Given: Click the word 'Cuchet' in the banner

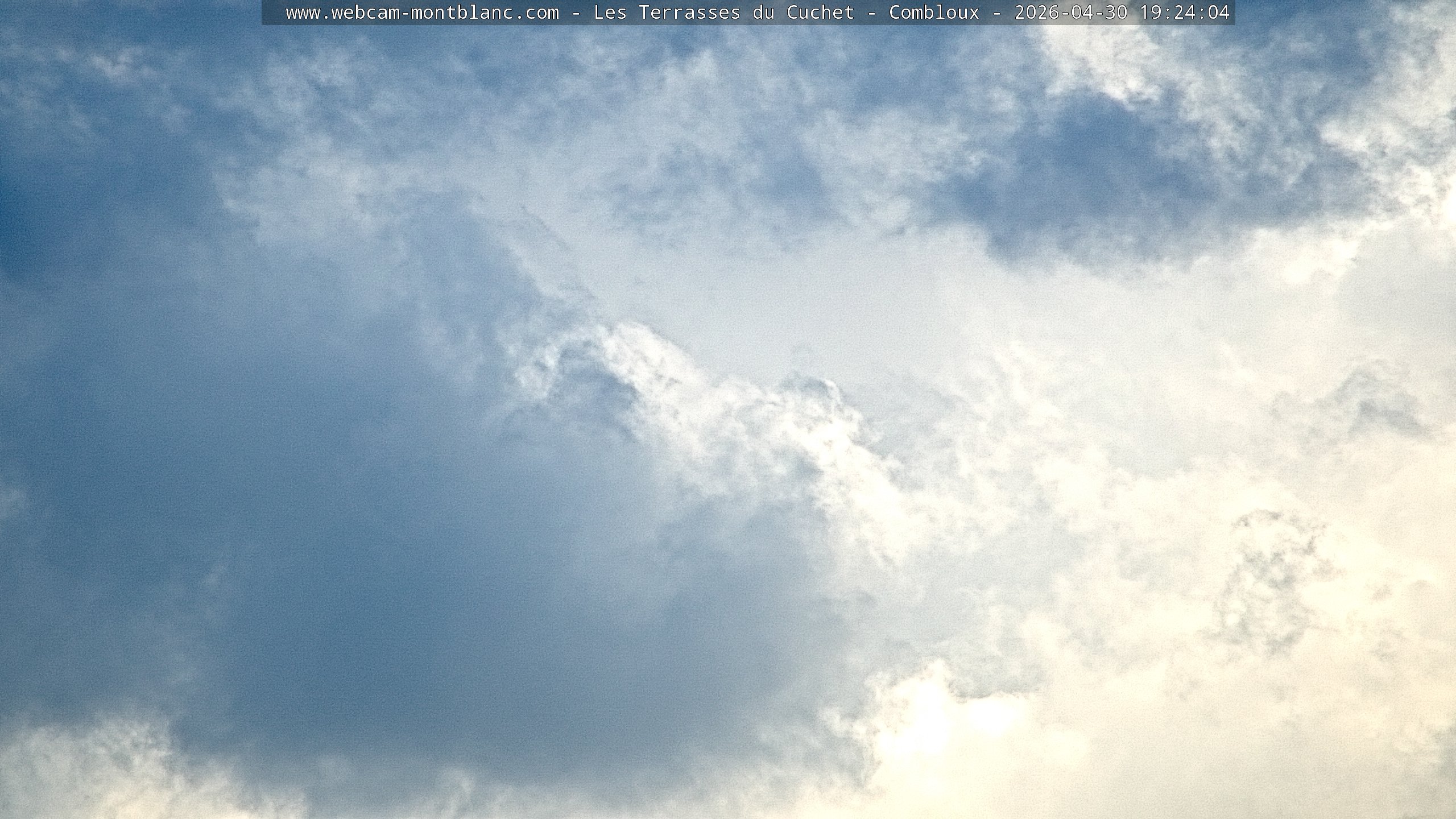Looking at the screenshot, I should pos(820,13).
